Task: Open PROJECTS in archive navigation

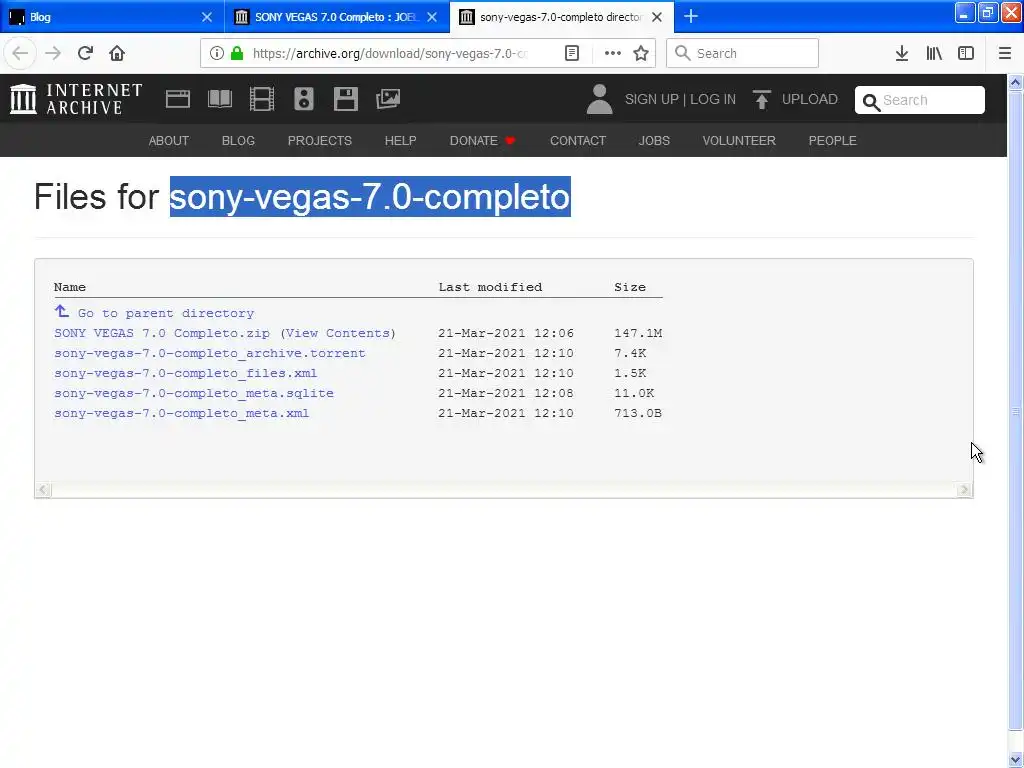Action: [320, 140]
